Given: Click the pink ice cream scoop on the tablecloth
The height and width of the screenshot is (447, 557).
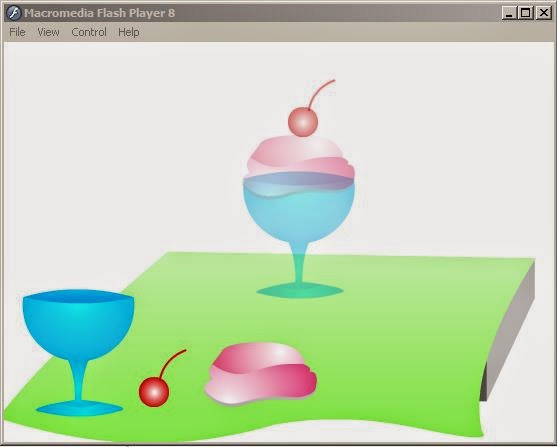Looking at the screenshot, I should point(261,374).
